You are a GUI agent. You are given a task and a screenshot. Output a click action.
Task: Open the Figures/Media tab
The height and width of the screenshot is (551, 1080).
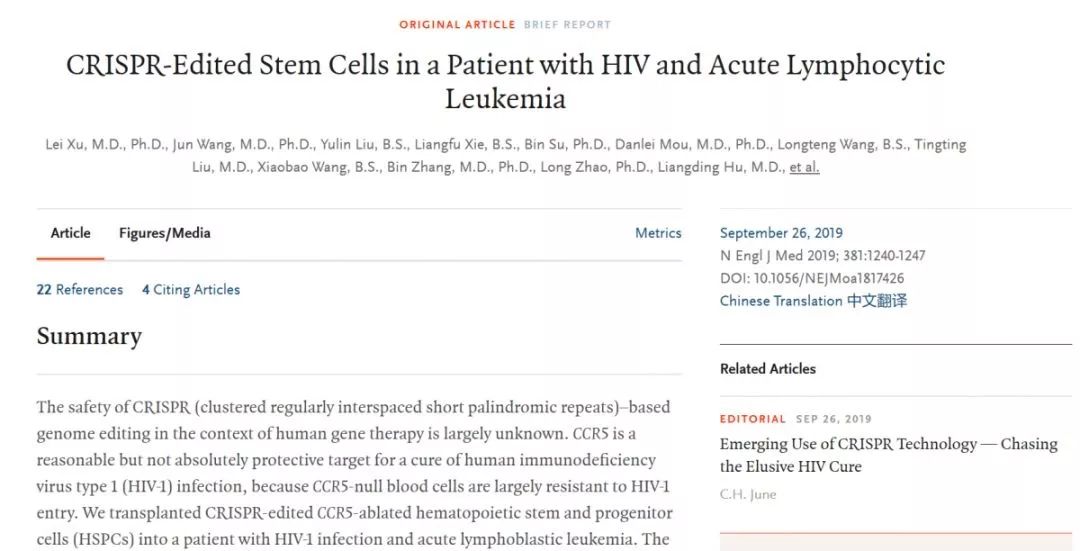(x=164, y=233)
